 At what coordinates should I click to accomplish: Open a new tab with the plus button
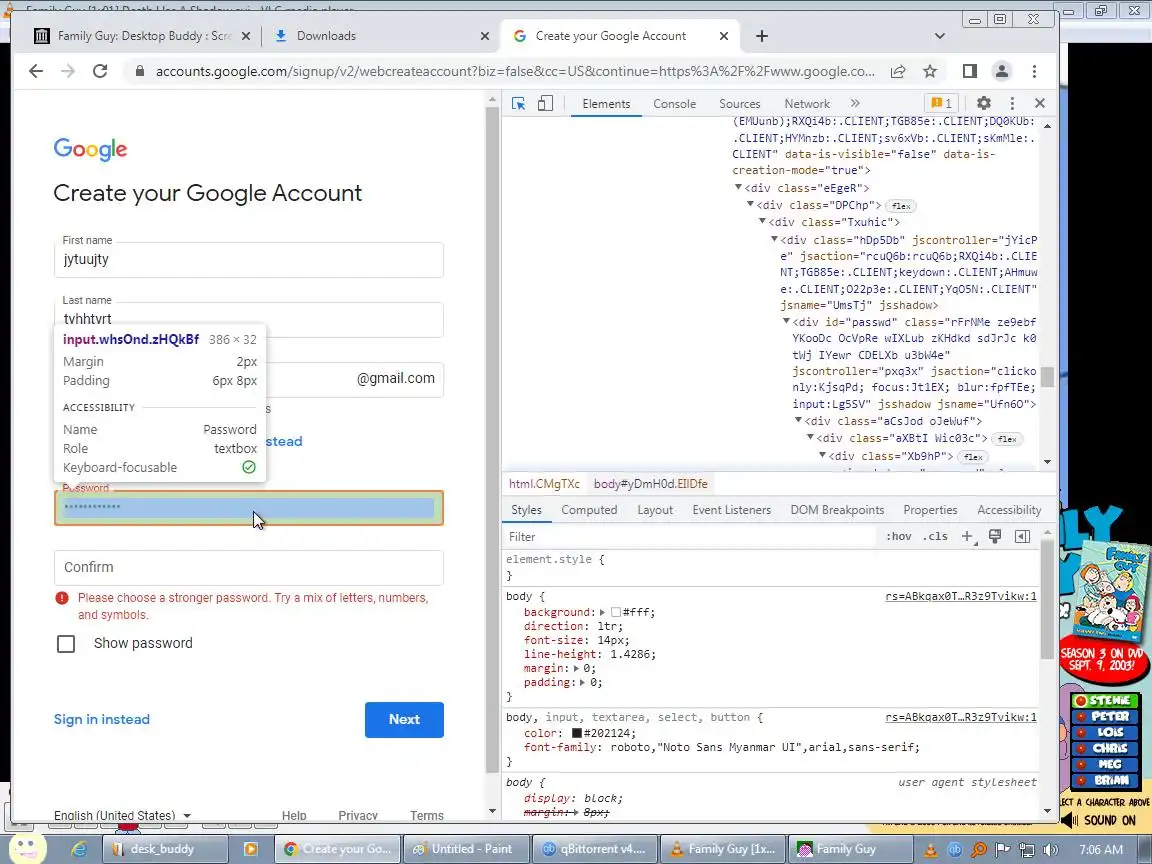tap(762, 36)
